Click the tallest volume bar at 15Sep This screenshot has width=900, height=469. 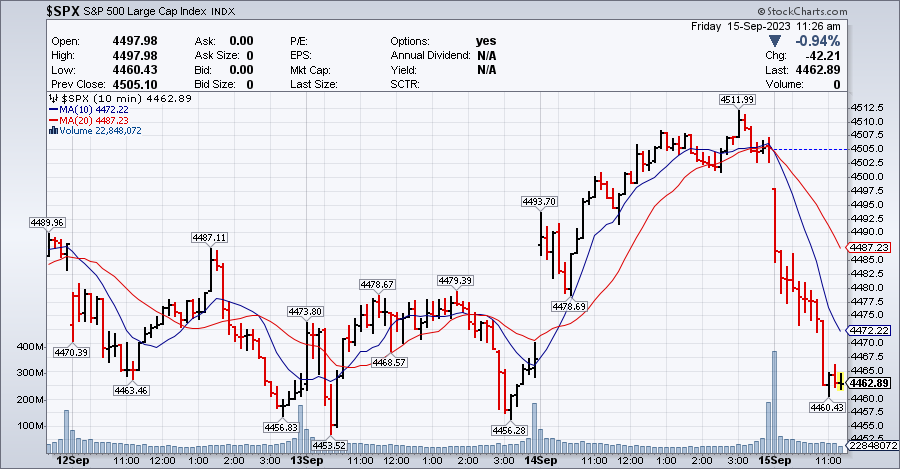click(773, 398)
